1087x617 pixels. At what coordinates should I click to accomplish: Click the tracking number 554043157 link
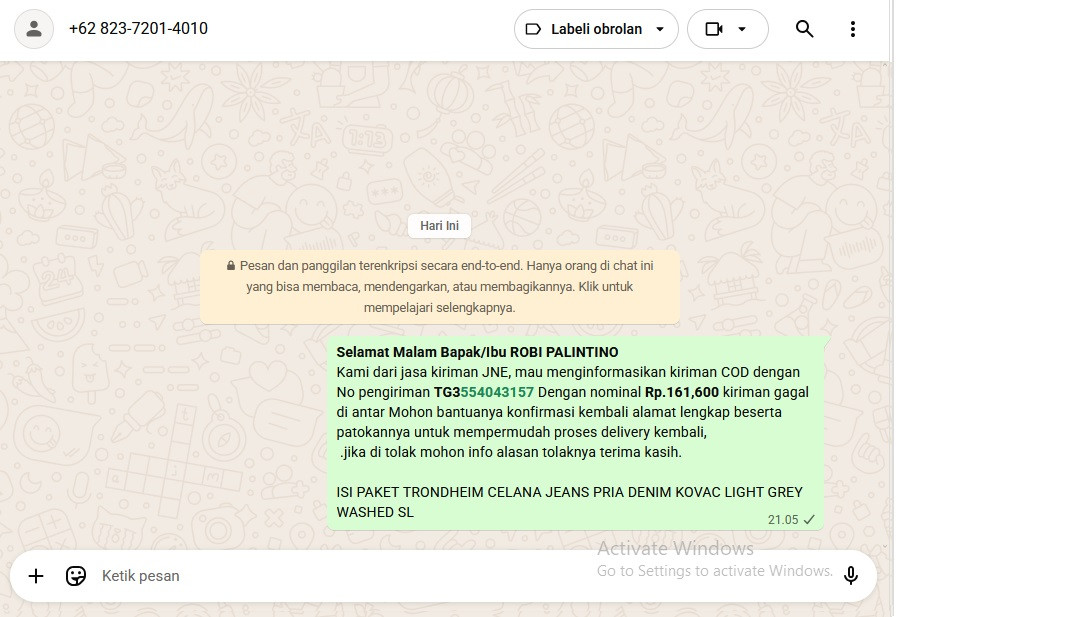pyautogui.click(x=497, y=392)
